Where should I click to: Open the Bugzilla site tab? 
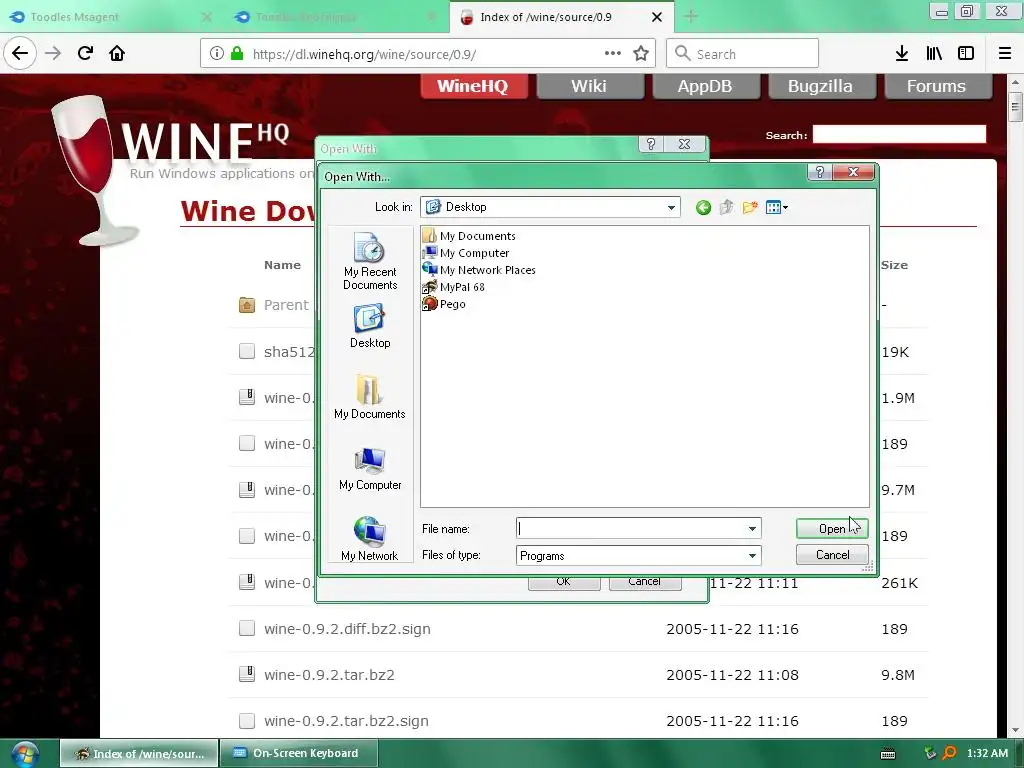tap(821, 86)
